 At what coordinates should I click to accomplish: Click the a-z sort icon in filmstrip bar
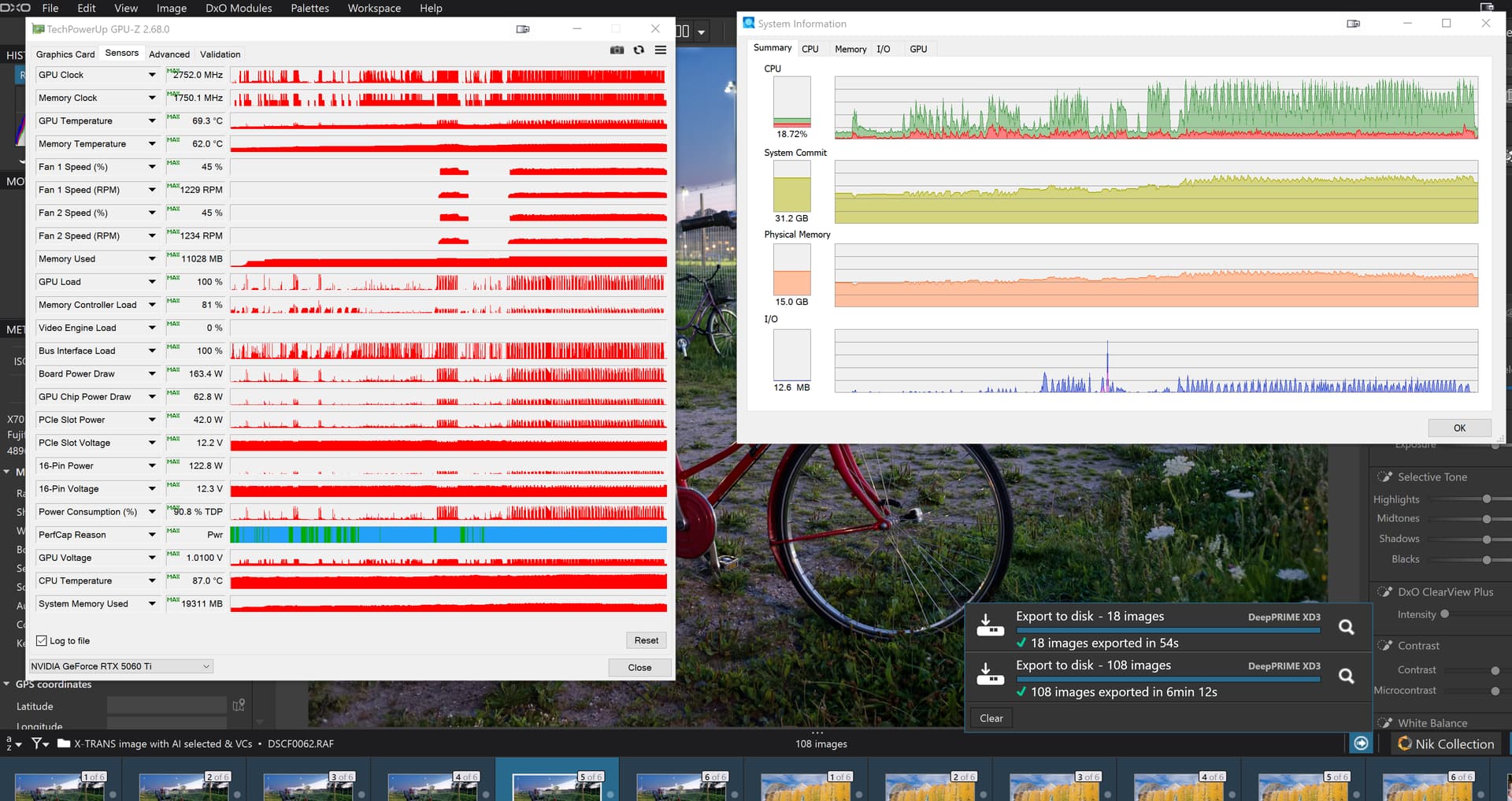pyautogui.click(x=11, y=744)
